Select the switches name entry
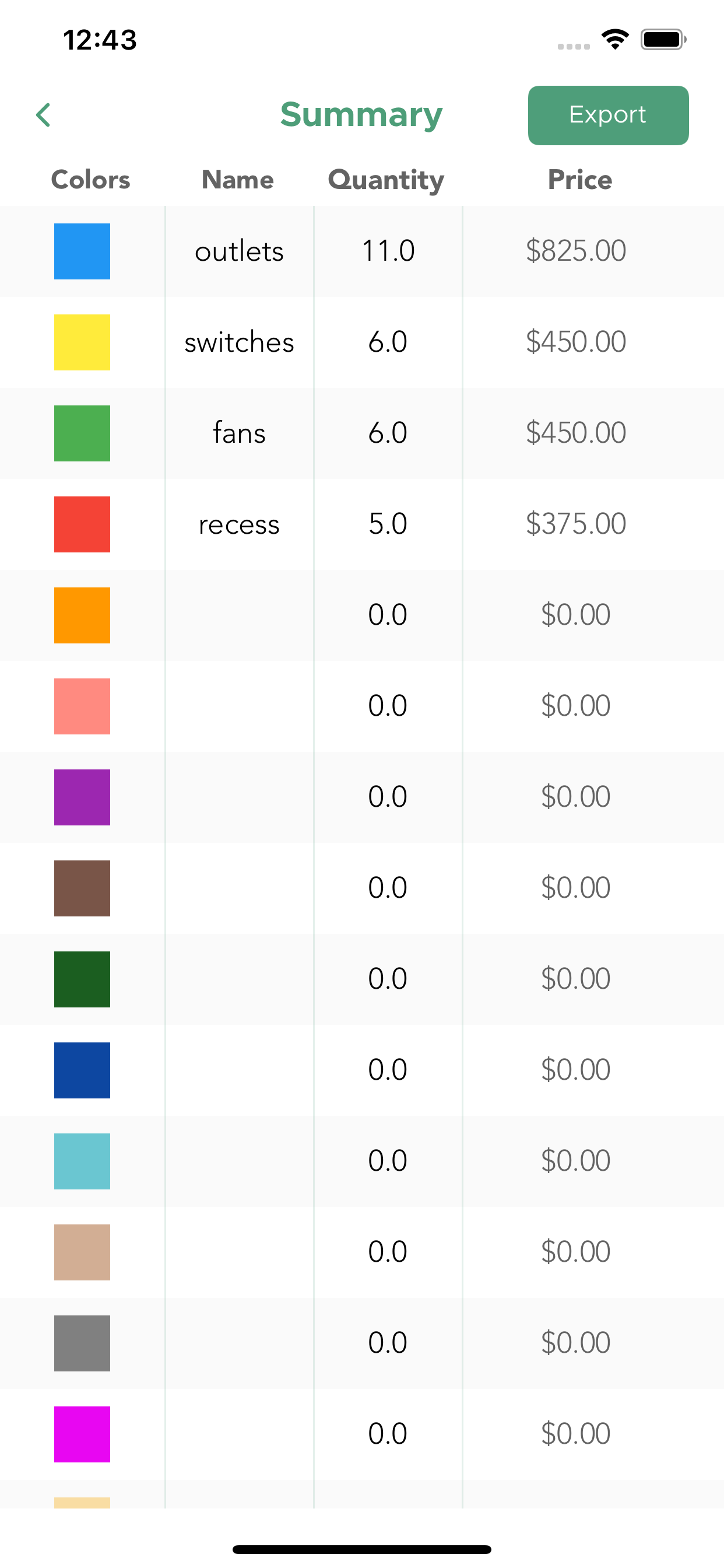This screenshot has height=1568, width=724. tap(239, 342)
